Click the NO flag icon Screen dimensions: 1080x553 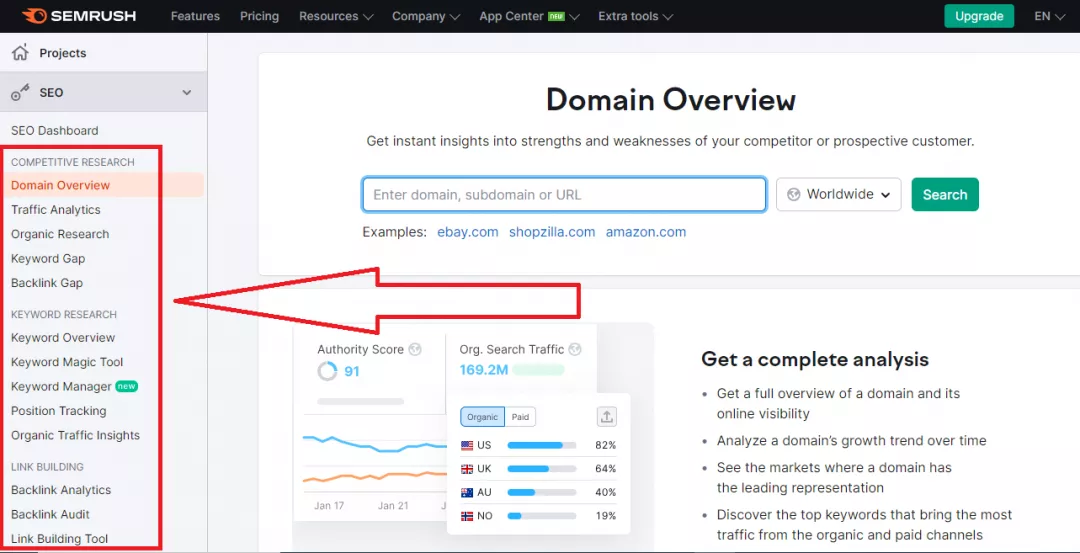pyautogui.click(x=467, y=516)
